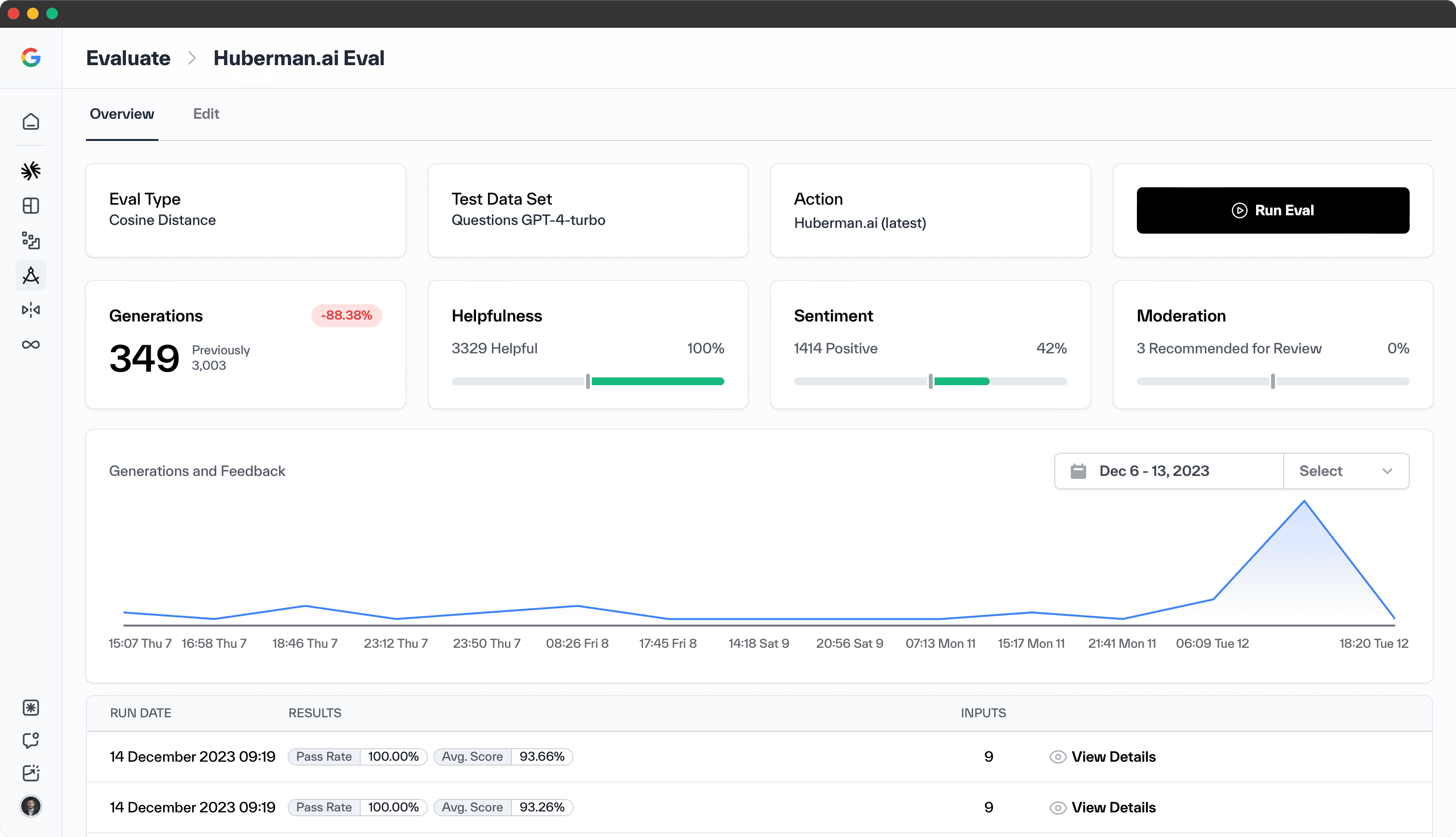Open the Home sidebar icon
Image resolution: width=1456 pixels, height=837 pixels.
31,121
